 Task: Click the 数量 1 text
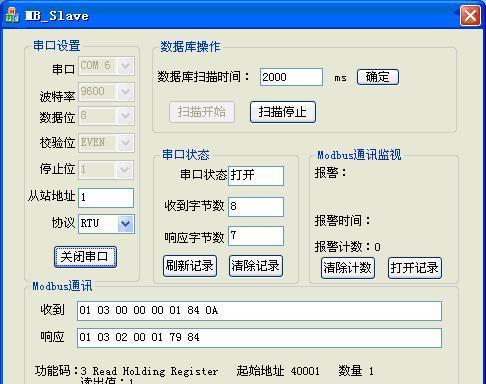[x=356, y=371]
